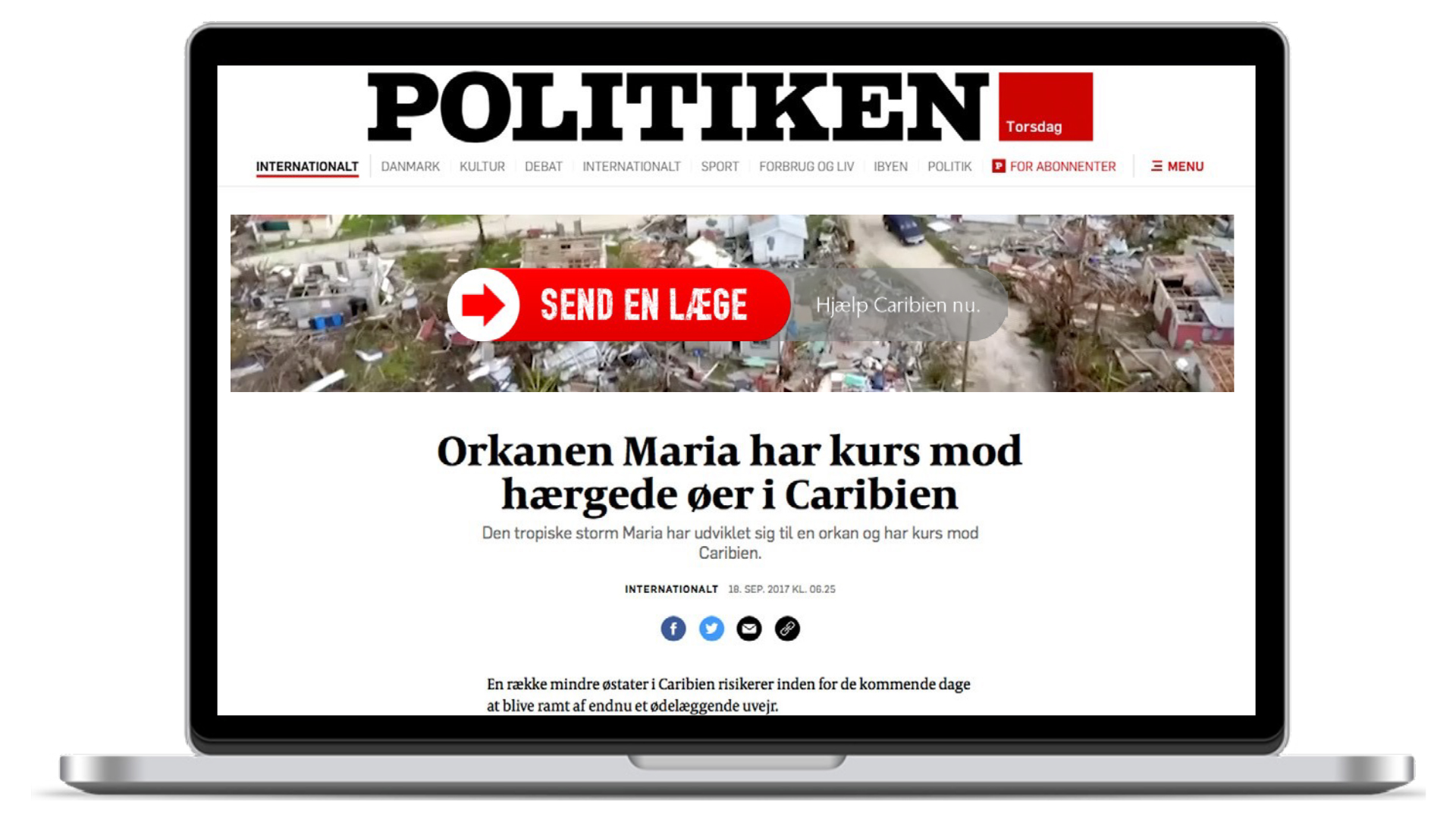Image resolution: width=1456 pixels, height=819 pixels.
Task: Open the hamburger MENU icon
Action: (1156, 166)
